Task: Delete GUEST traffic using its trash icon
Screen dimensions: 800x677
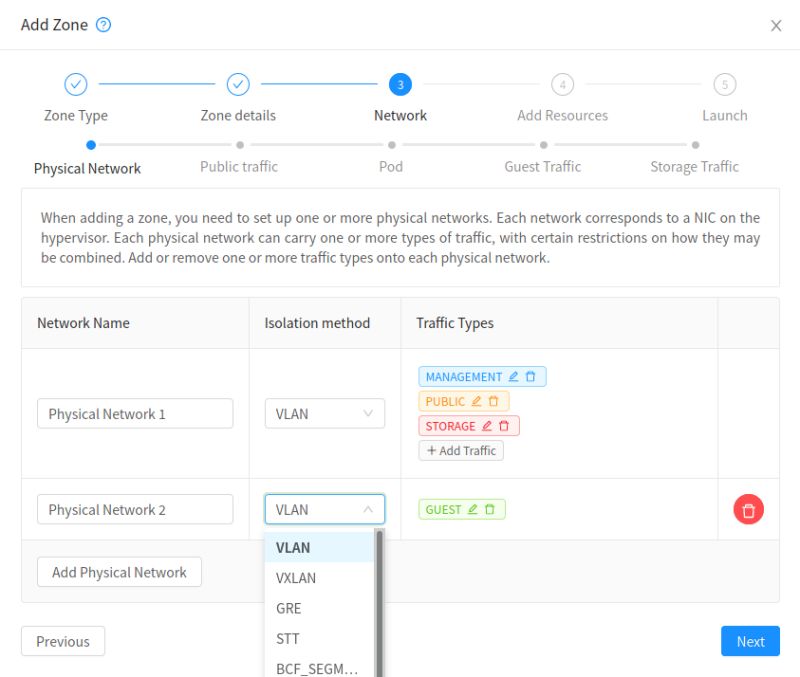Action: point(489,509)
